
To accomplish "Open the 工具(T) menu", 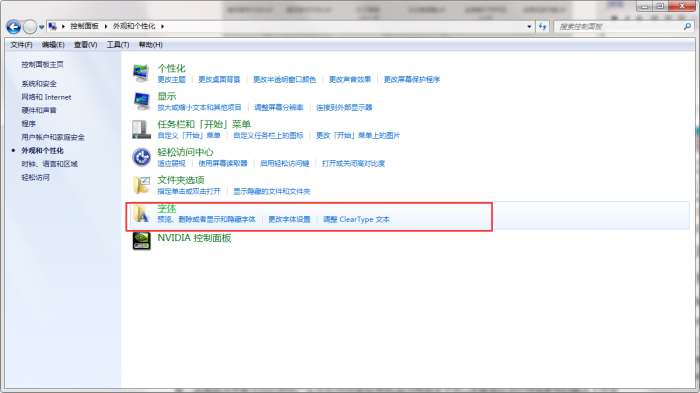I will point(118,45).
